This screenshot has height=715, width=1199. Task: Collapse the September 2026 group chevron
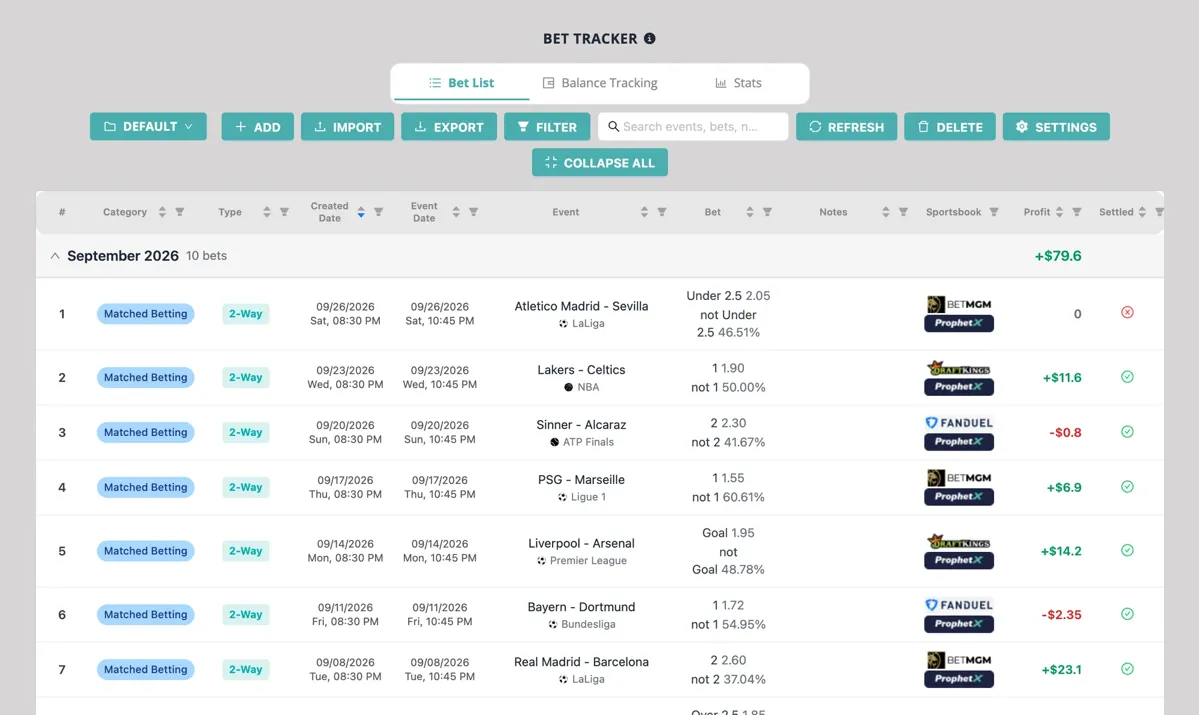coord(55,256)
